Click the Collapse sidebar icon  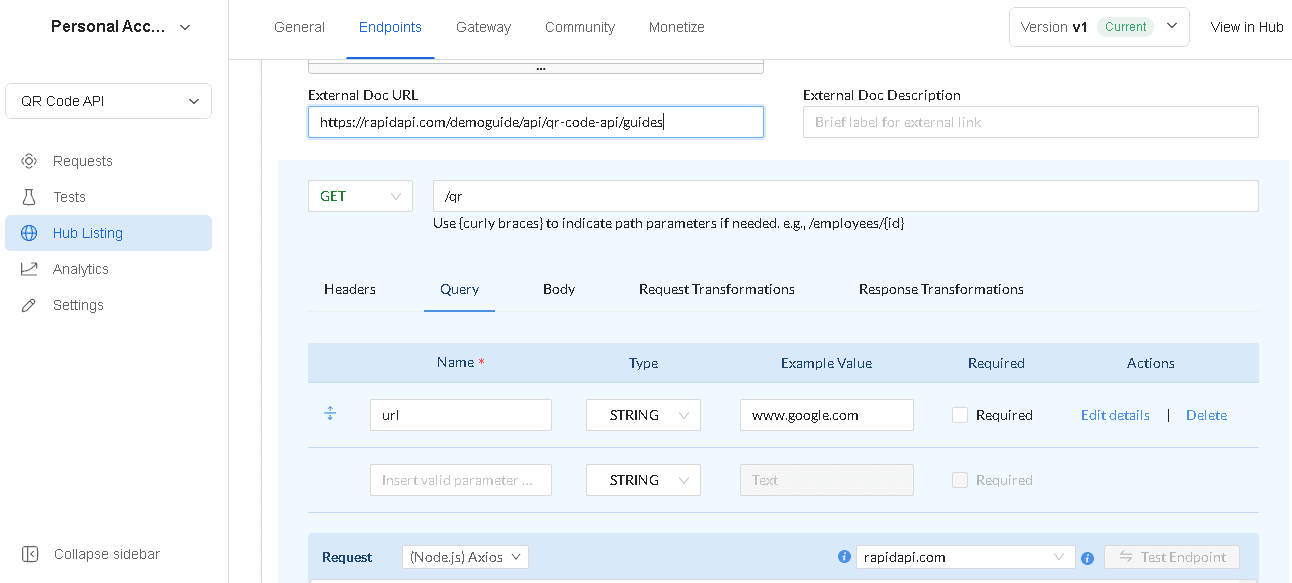pyautogui.click(x=30, y=554)
